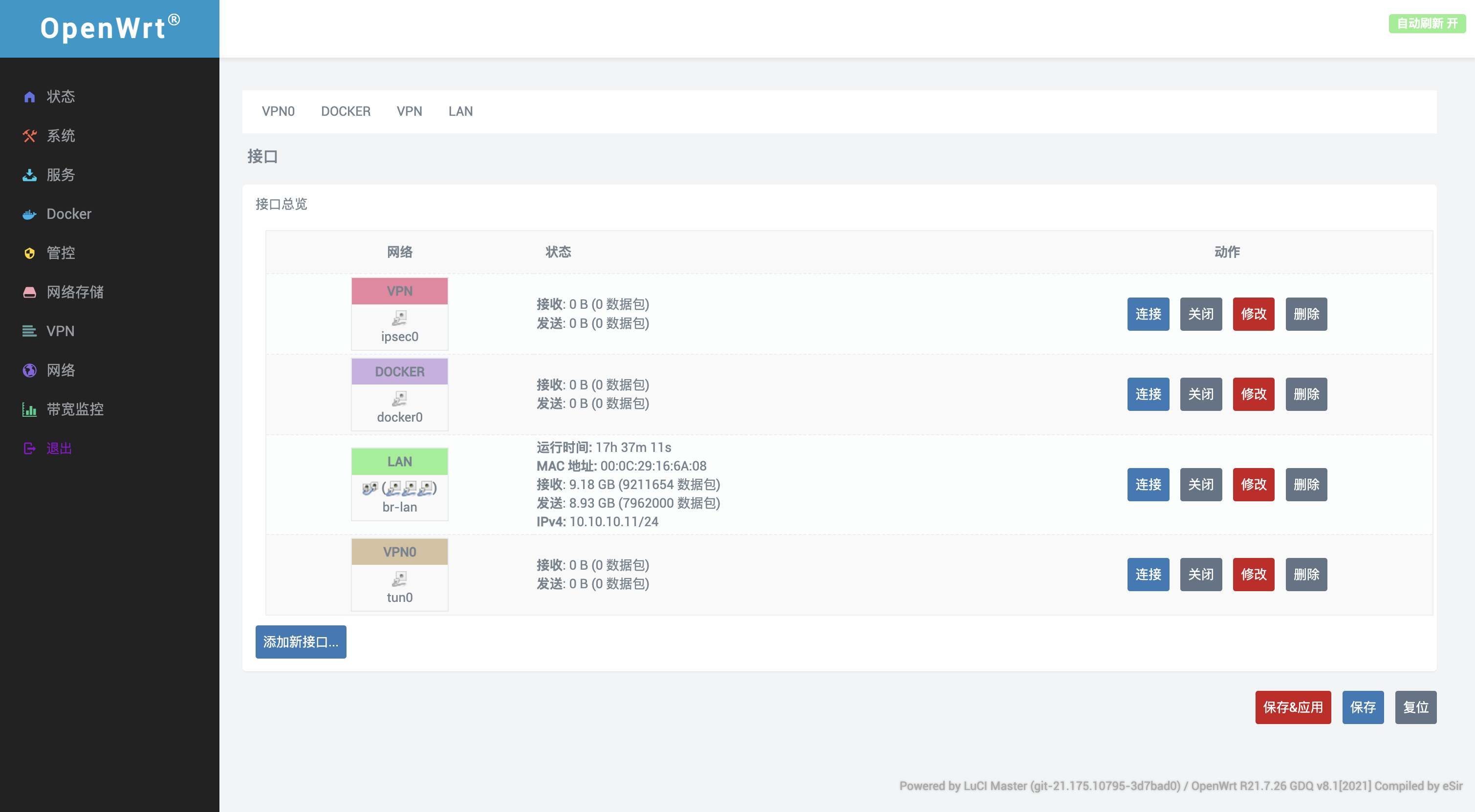1475x812 pixels.
Task: Switch to the DOCKER tab
Action: click(345, 111)
